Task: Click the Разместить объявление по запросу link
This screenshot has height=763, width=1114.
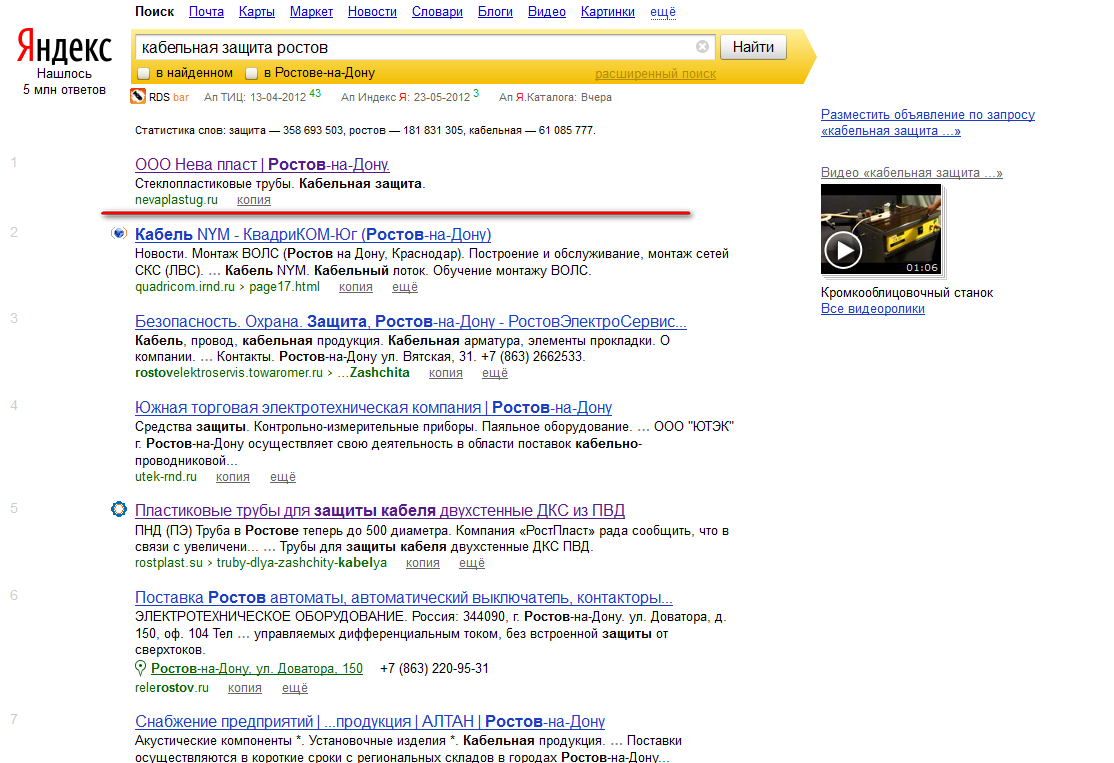Action: click(927, 122)
